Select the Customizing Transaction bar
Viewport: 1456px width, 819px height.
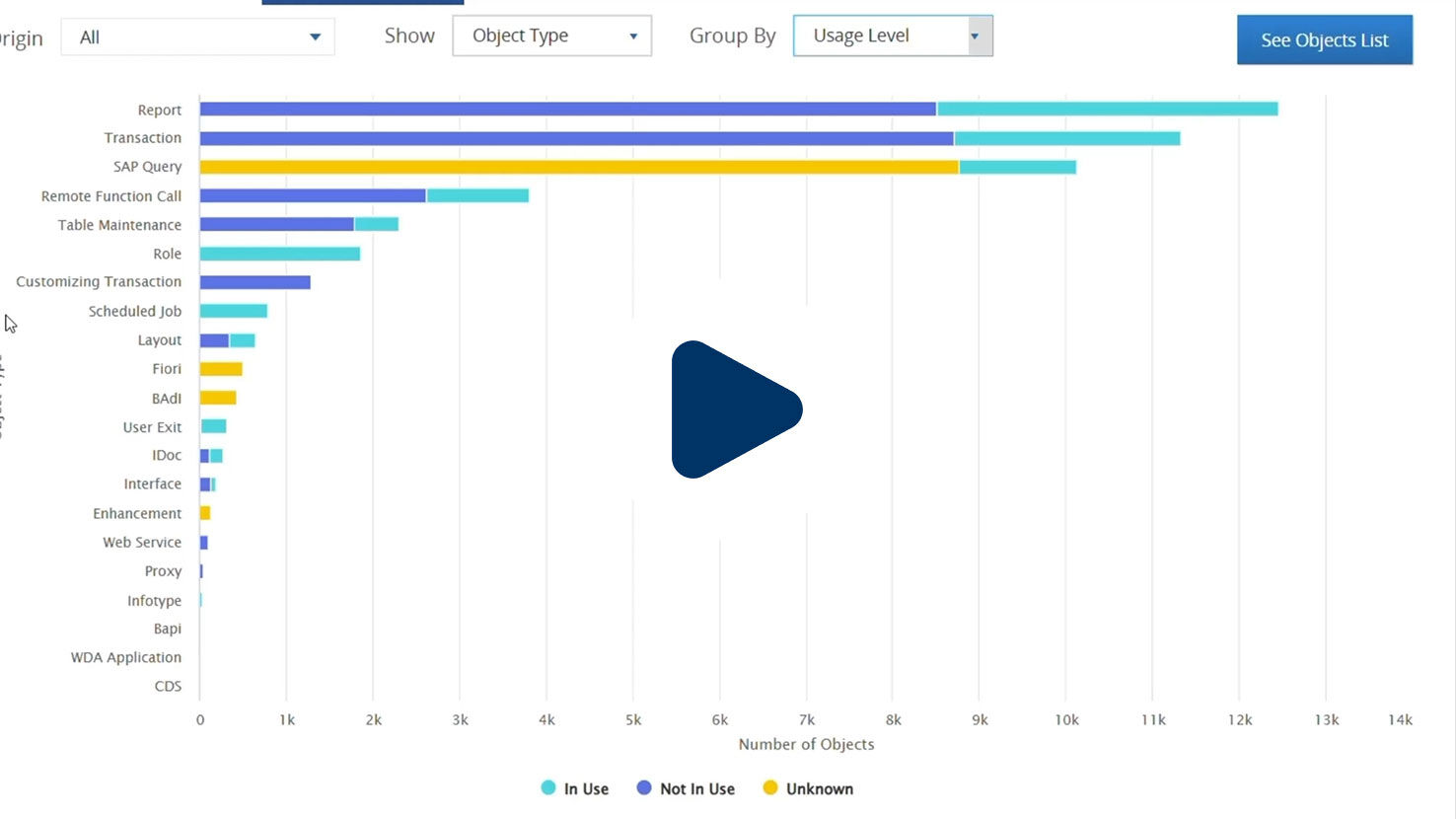pos(255,282)
